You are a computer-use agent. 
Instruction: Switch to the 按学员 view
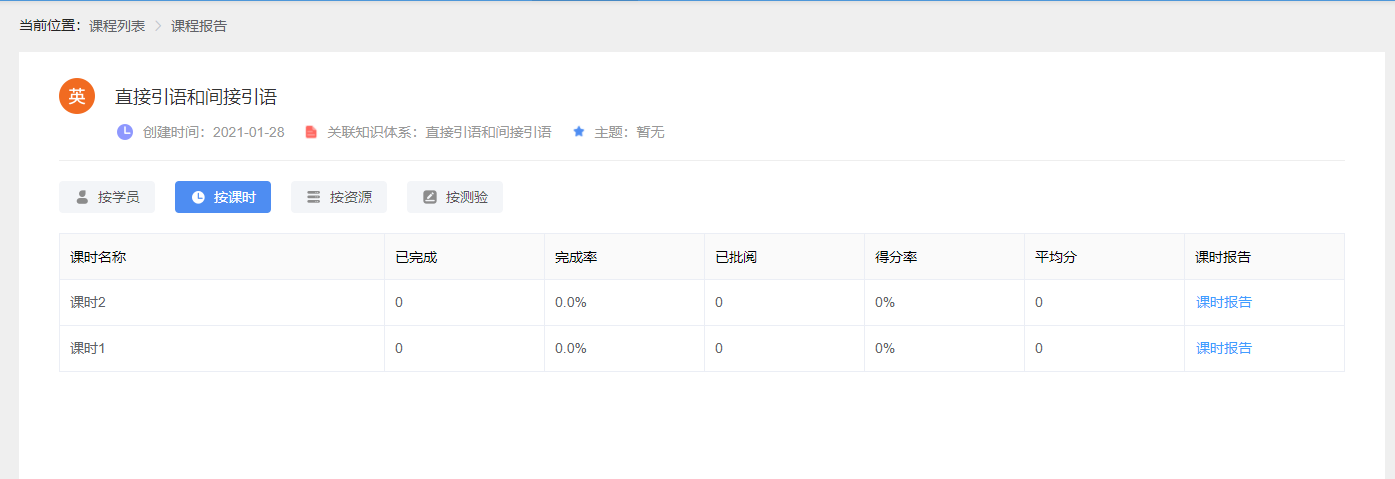[x=118, y=197]
